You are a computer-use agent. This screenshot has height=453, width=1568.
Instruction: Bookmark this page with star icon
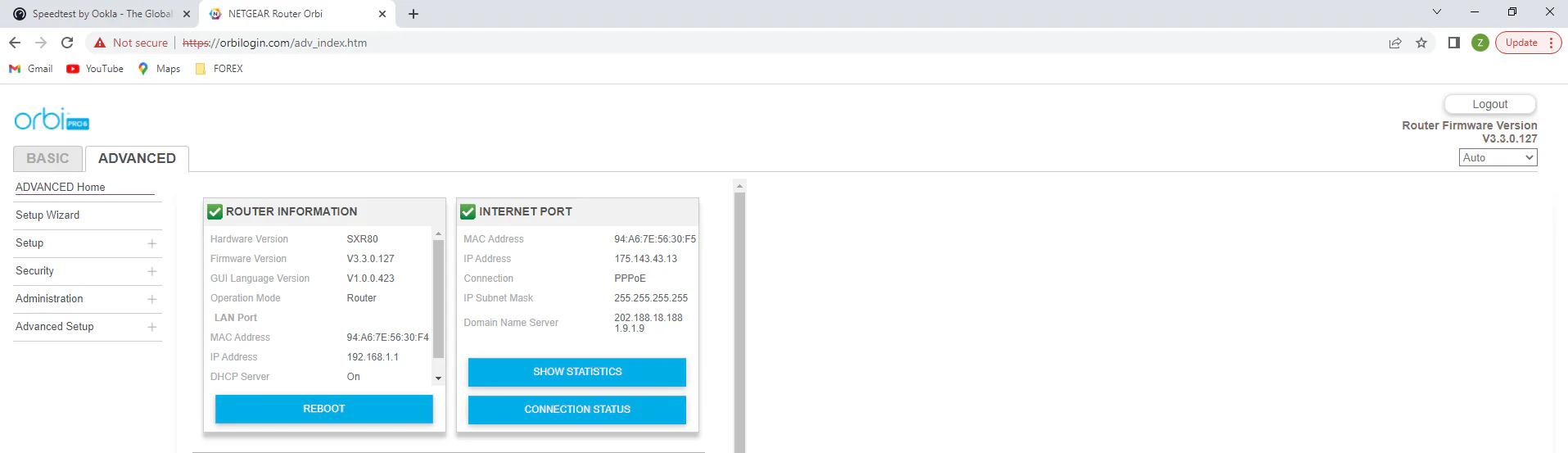[x=1421, y=43]
